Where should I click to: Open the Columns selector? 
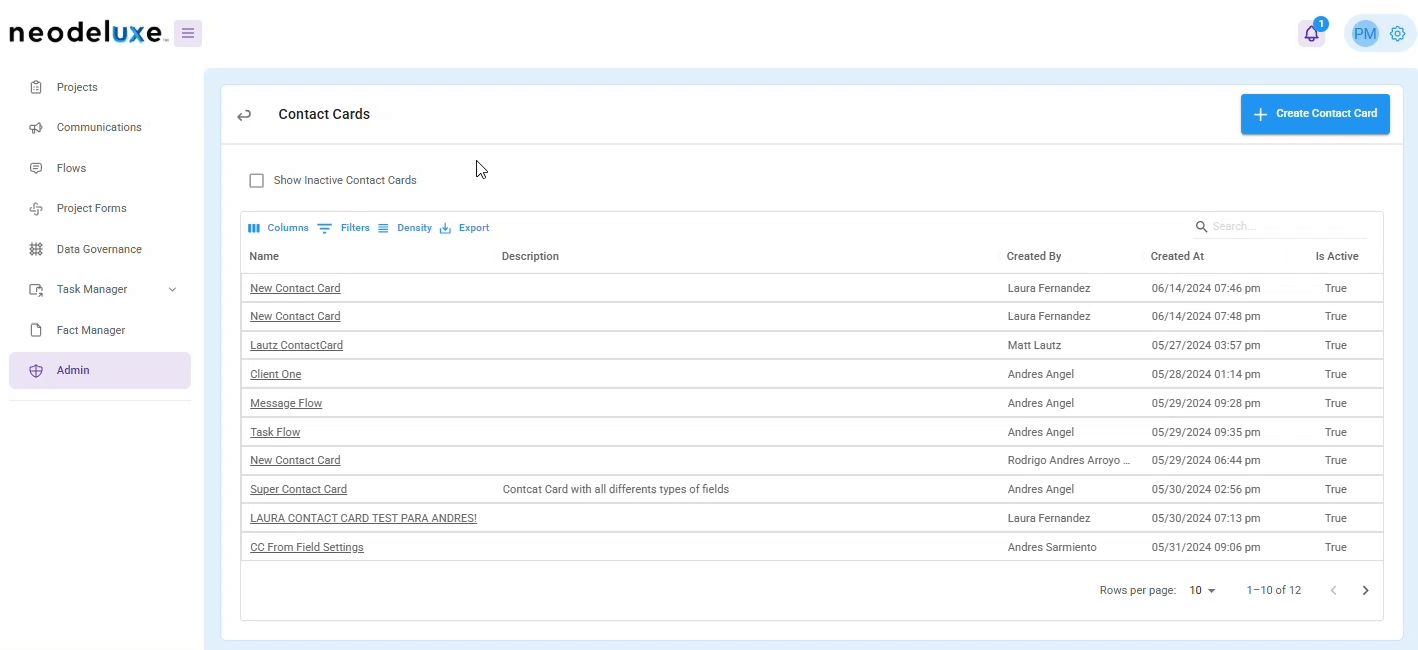tap(278, 228)
